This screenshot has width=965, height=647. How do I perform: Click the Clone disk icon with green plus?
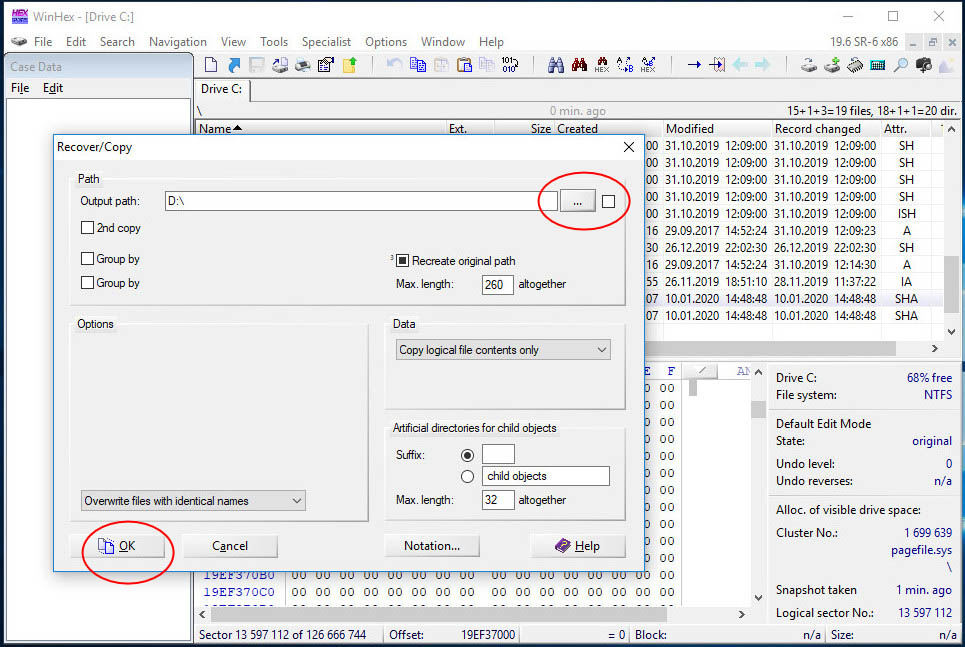pyautogui.click(x=832, y=65)
